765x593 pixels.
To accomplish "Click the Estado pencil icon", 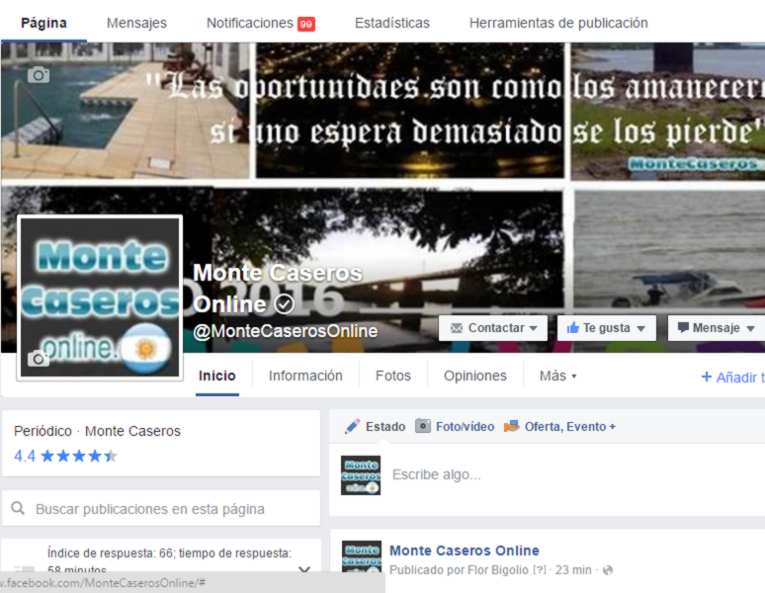I will [x=352, y=426].
